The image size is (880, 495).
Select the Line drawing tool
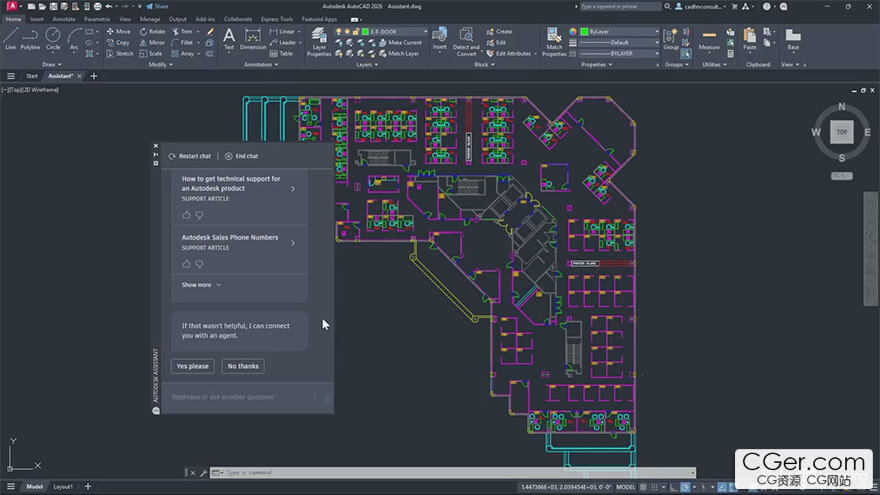pyautogui.click(x=10, y=39)
